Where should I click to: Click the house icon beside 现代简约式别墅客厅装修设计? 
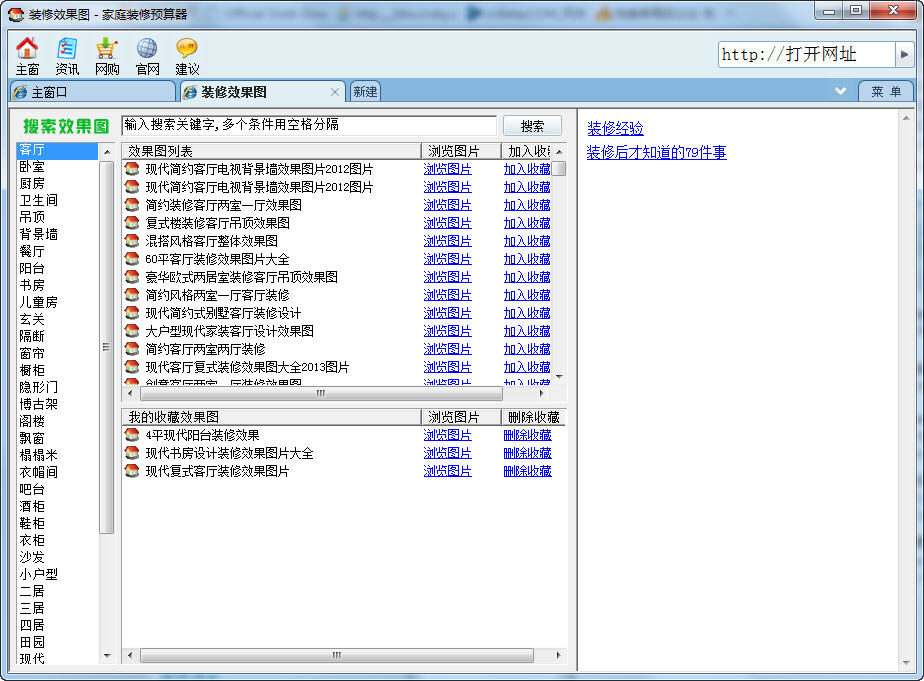coord(132,313)
